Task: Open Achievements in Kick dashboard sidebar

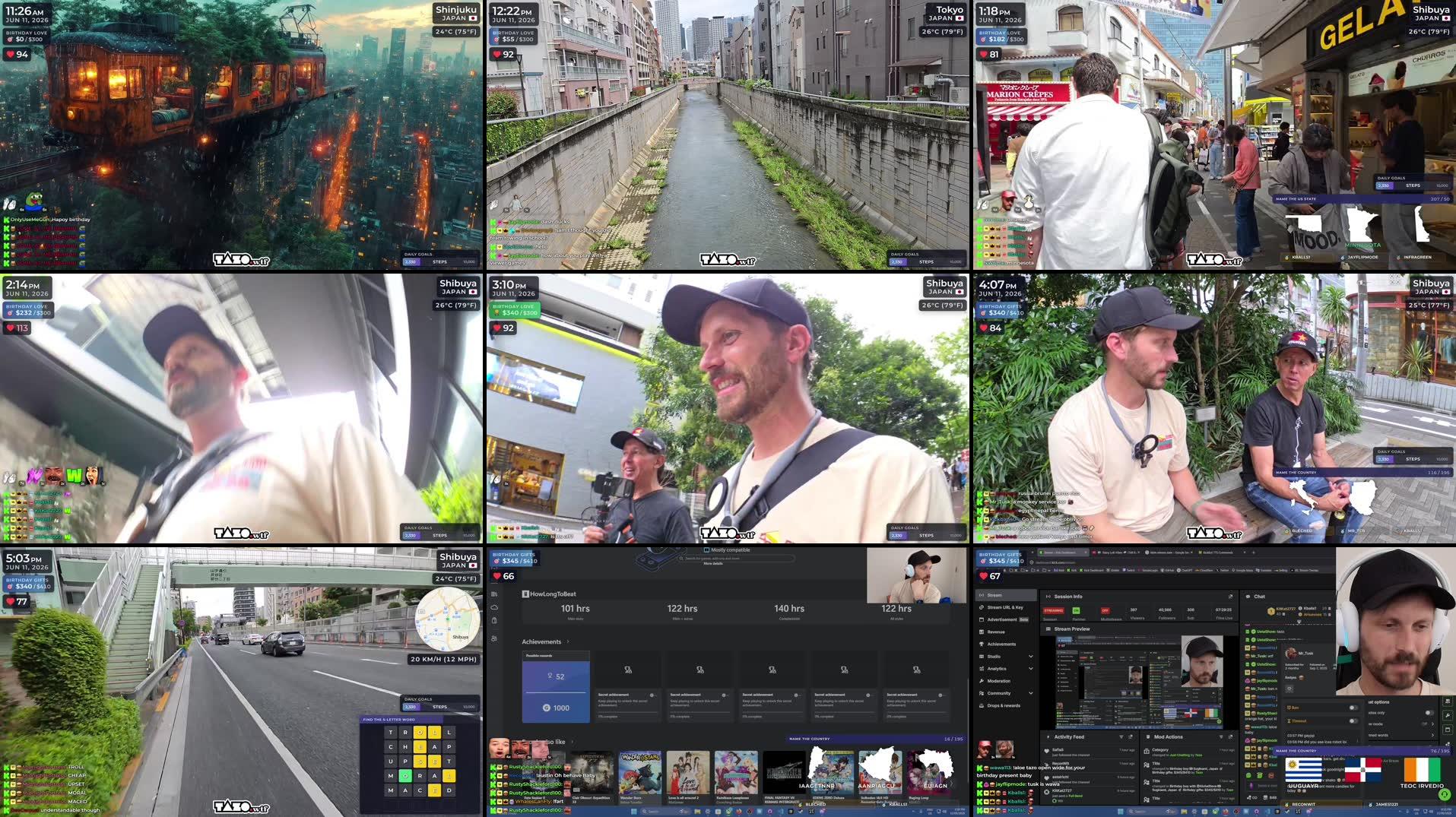Action: coord(1005,644)
